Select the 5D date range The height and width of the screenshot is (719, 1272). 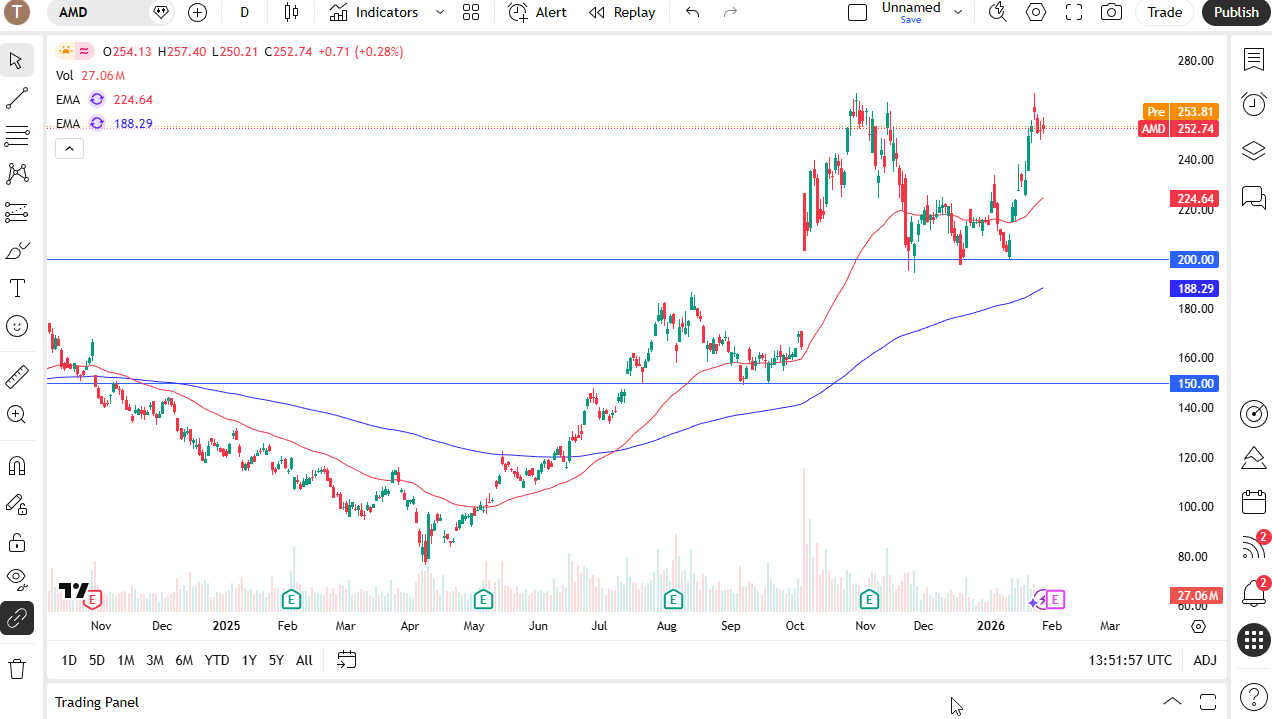tap(97, 660)
